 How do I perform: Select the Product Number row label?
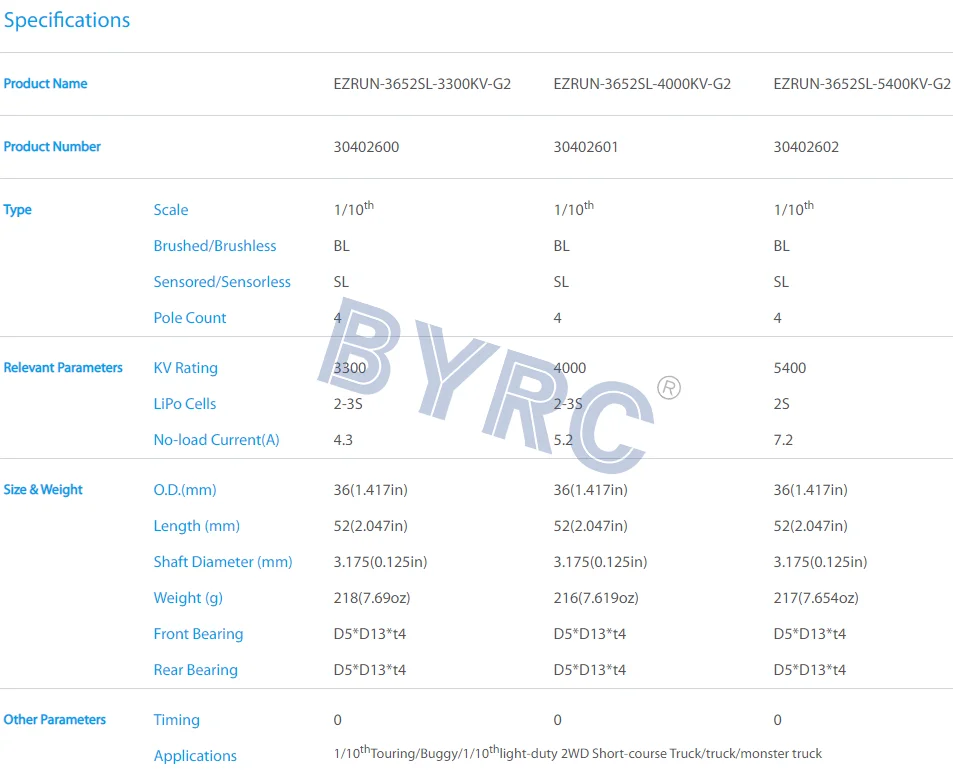coord(52,146)
